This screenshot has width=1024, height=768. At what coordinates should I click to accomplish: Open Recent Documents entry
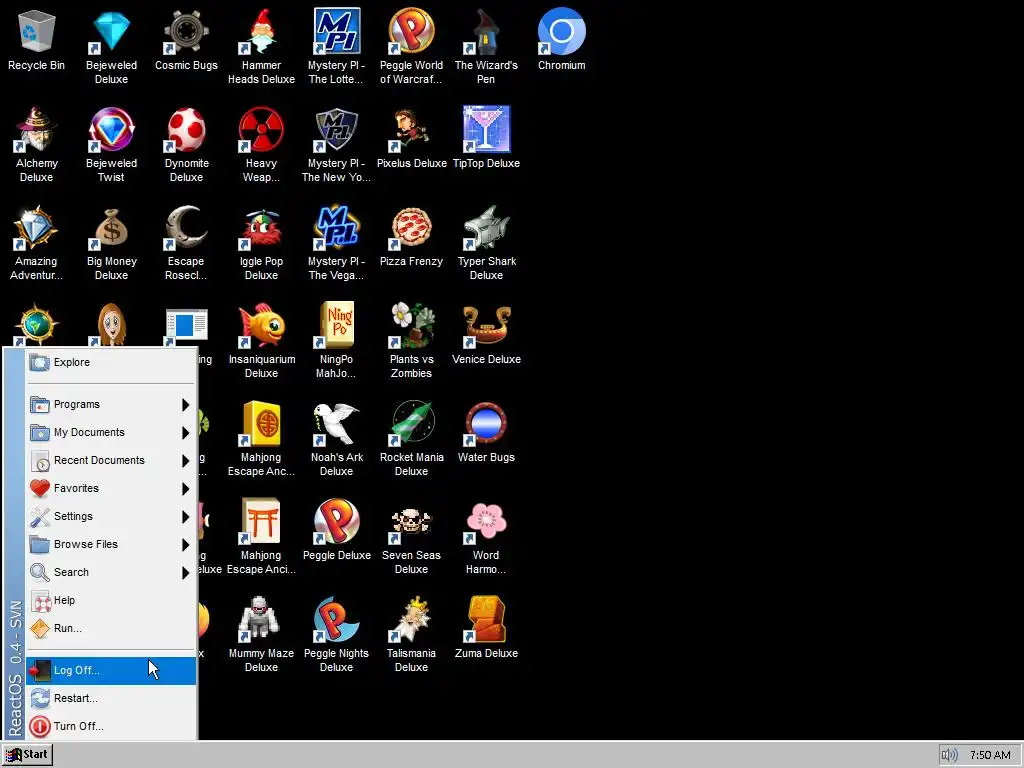[x=111, y=460]
